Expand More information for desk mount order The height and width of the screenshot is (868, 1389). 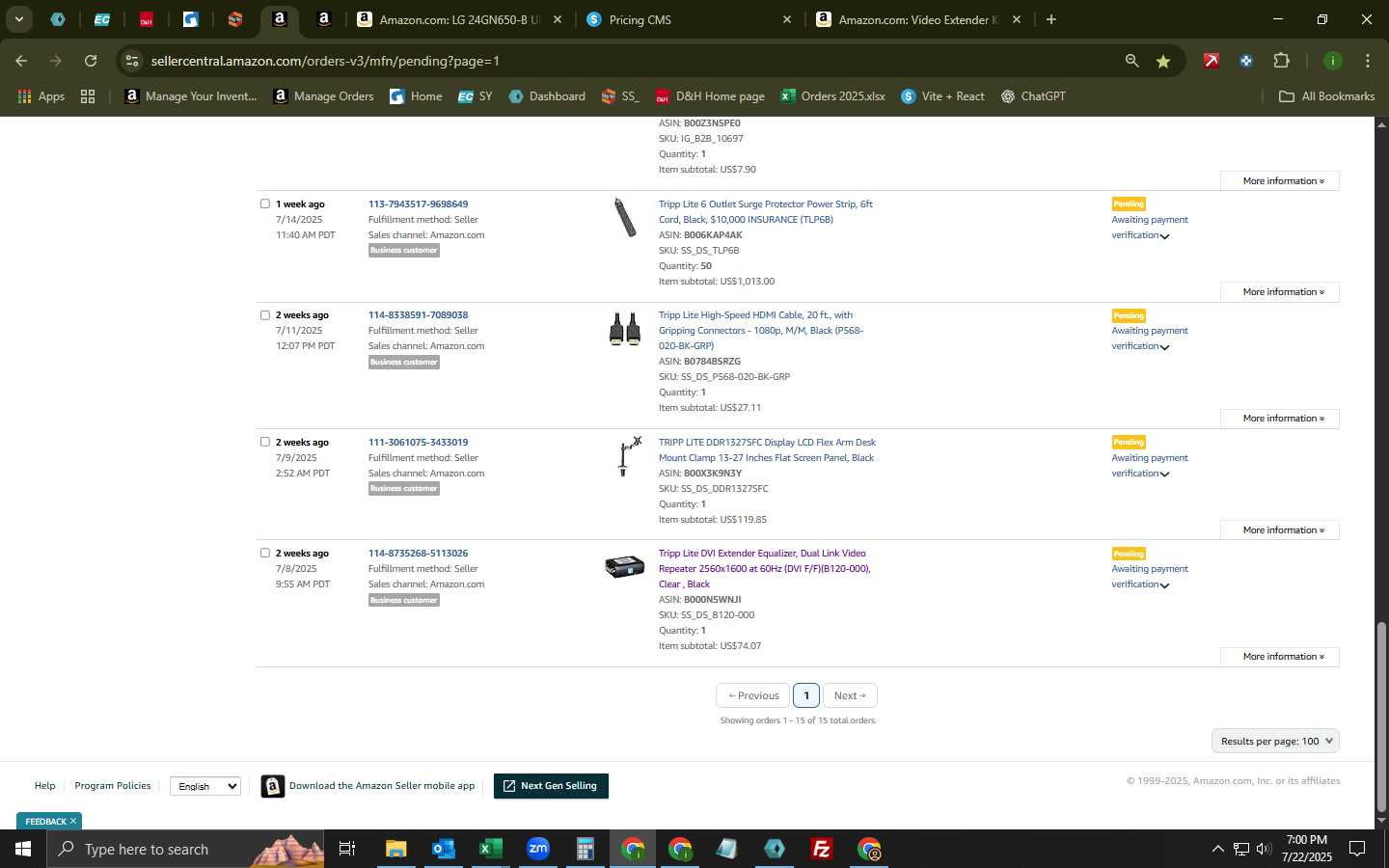click(x=1279, y=530)
